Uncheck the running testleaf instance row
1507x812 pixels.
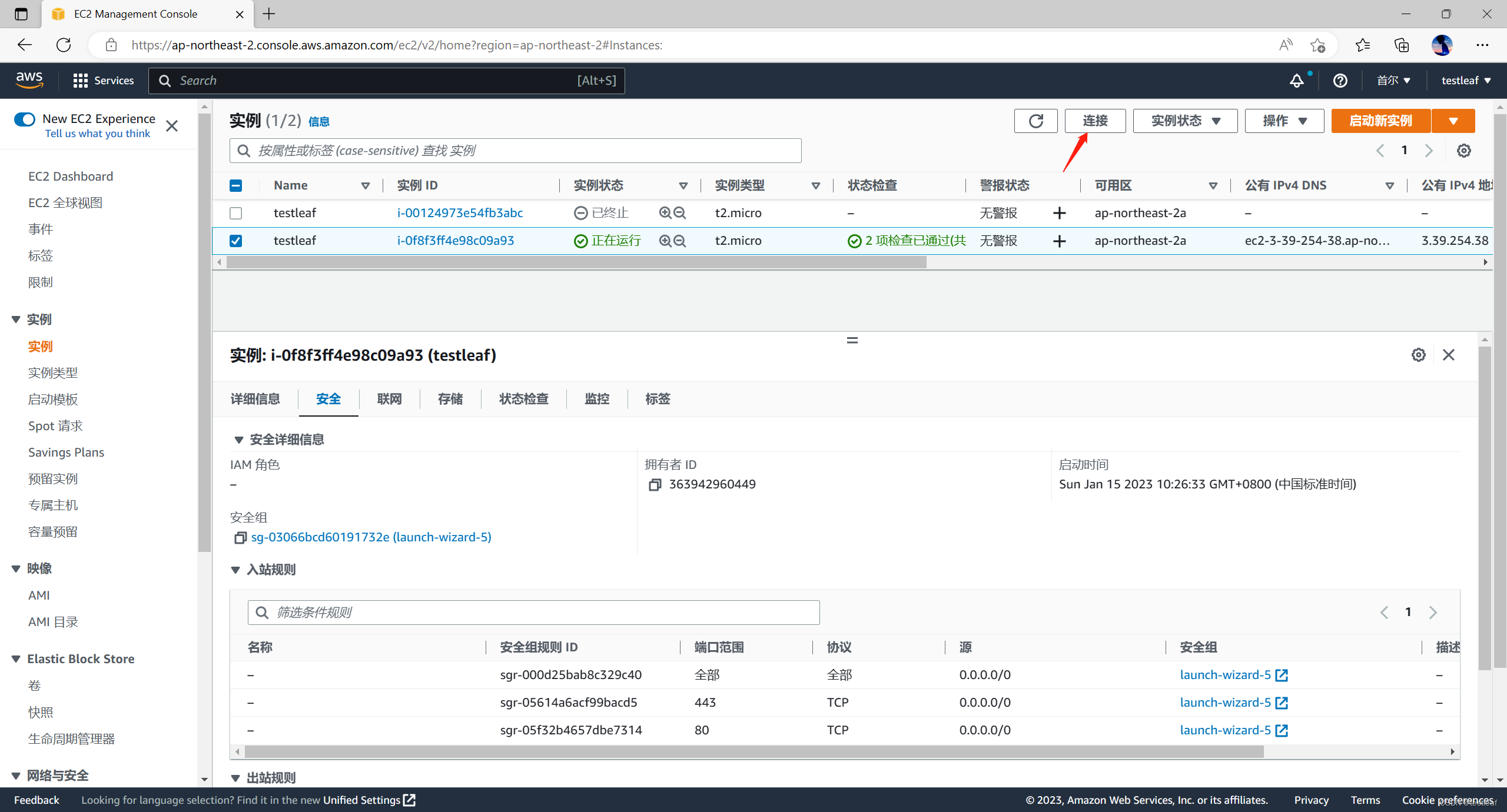(235, 241)
